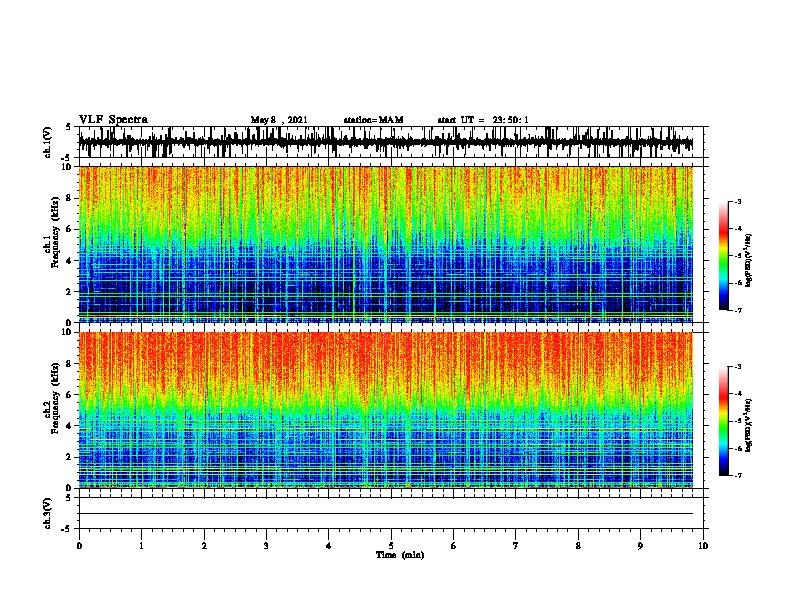Click the 'ch.1(V)' waveform axis label
Screen dimensions: 792x612
pos(48,142)
